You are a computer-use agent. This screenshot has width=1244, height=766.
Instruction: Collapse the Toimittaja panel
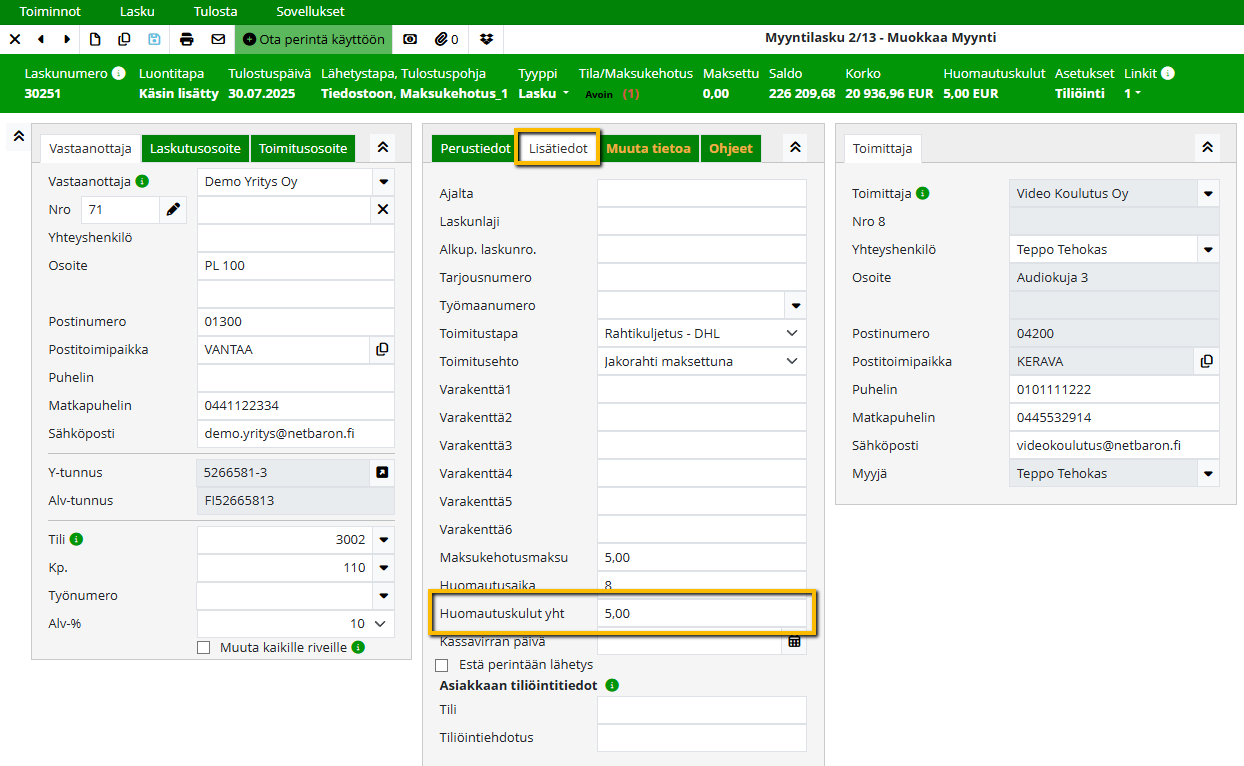coord(1207,147)
